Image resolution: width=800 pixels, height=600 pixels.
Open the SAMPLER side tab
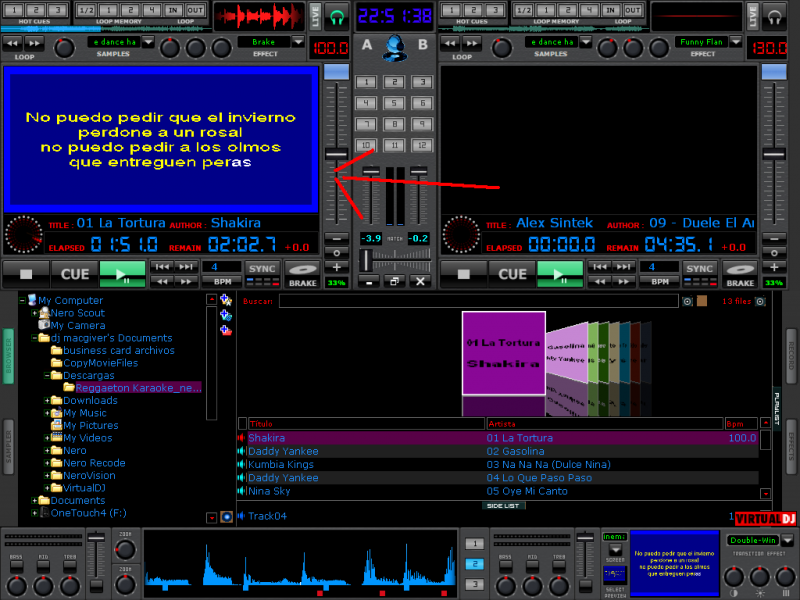[x=8, y=446]
